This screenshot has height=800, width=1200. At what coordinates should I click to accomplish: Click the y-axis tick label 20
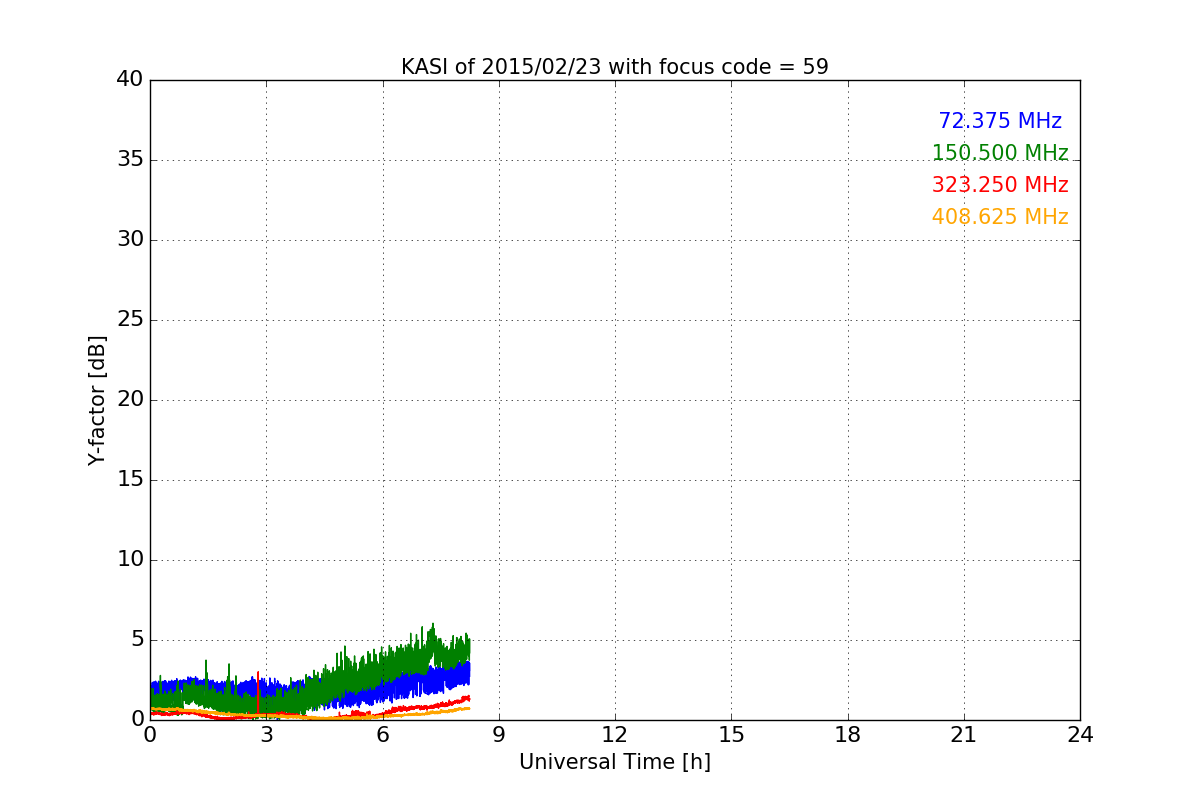[x=130, y=400]
